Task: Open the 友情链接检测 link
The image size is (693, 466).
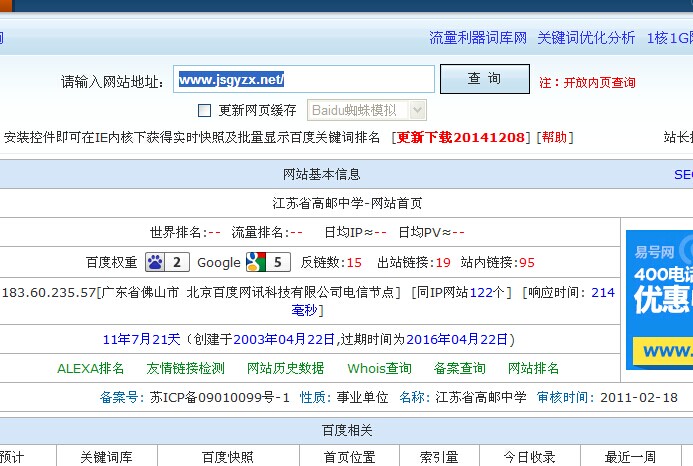Action: pyautogui.click(x=186, y=368)
